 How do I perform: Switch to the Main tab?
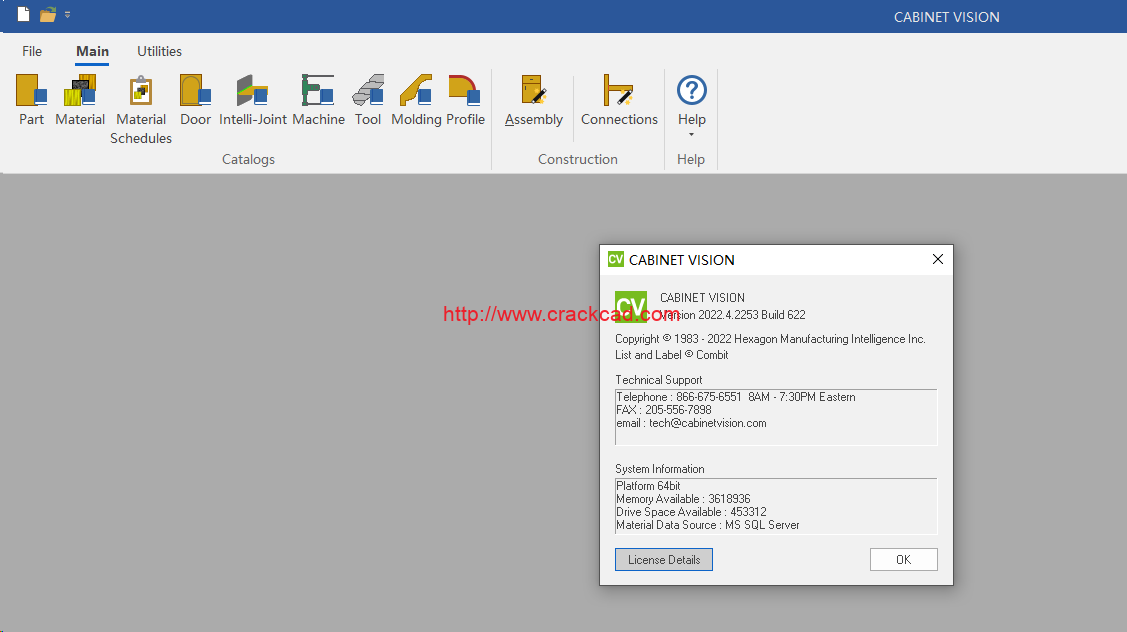(x=93, y=51)
